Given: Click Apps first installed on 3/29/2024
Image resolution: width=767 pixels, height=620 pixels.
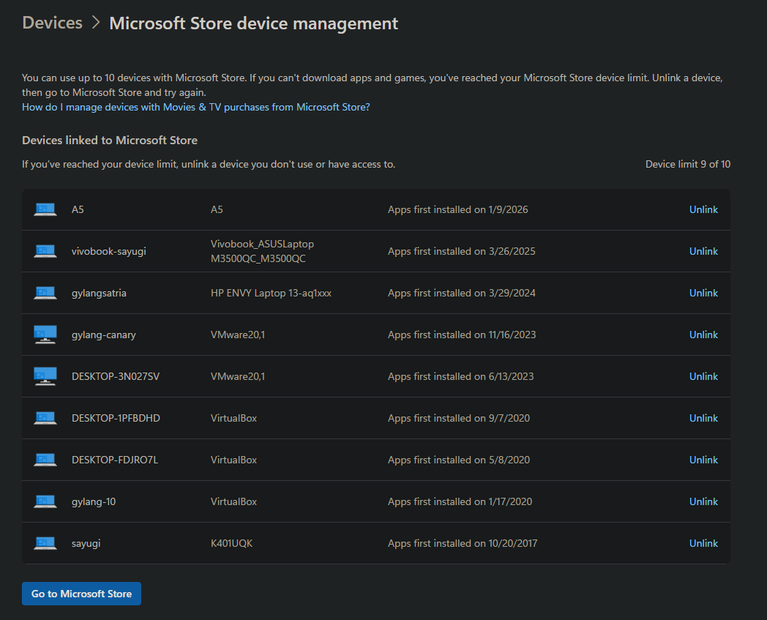Looking at the screenshot, I should tap(461, 293).
